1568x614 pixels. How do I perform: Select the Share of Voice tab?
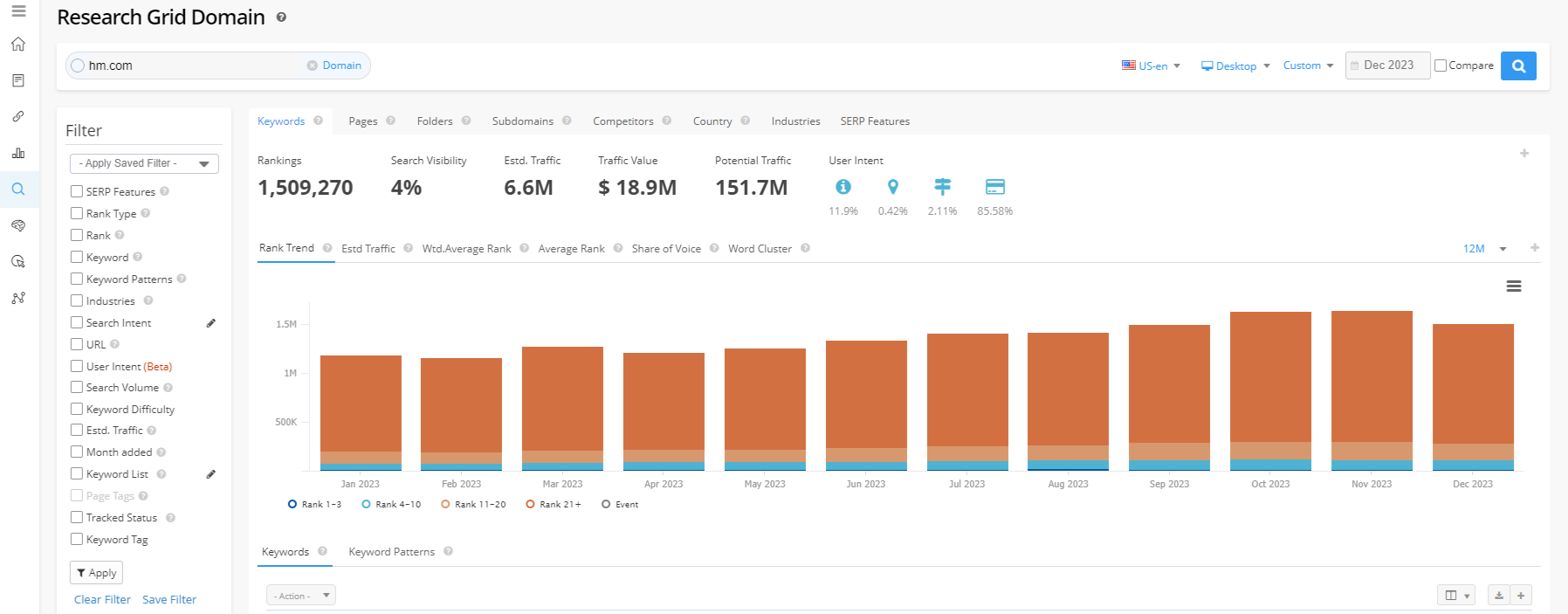(666, 249)
